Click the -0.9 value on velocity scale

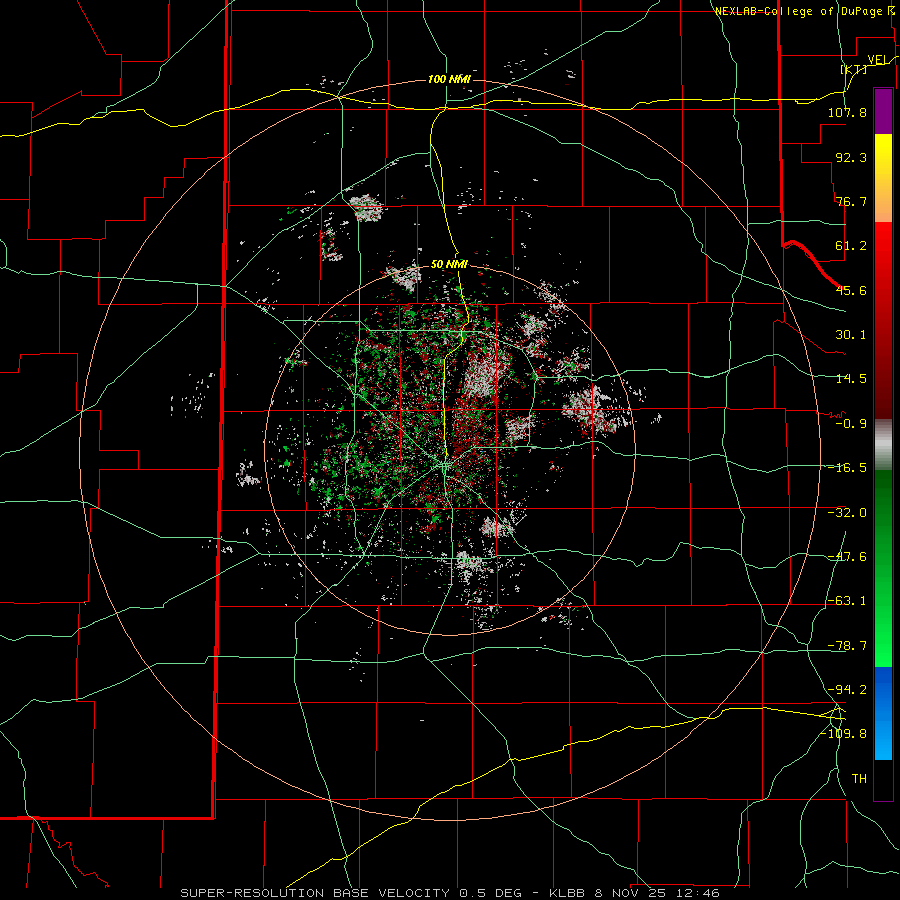point(851,424)
